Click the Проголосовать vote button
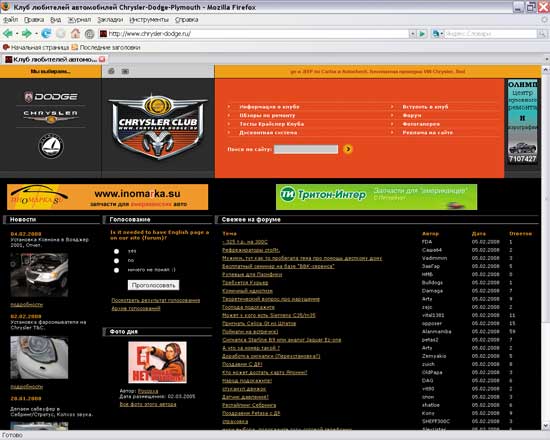 tap(153, 285)
